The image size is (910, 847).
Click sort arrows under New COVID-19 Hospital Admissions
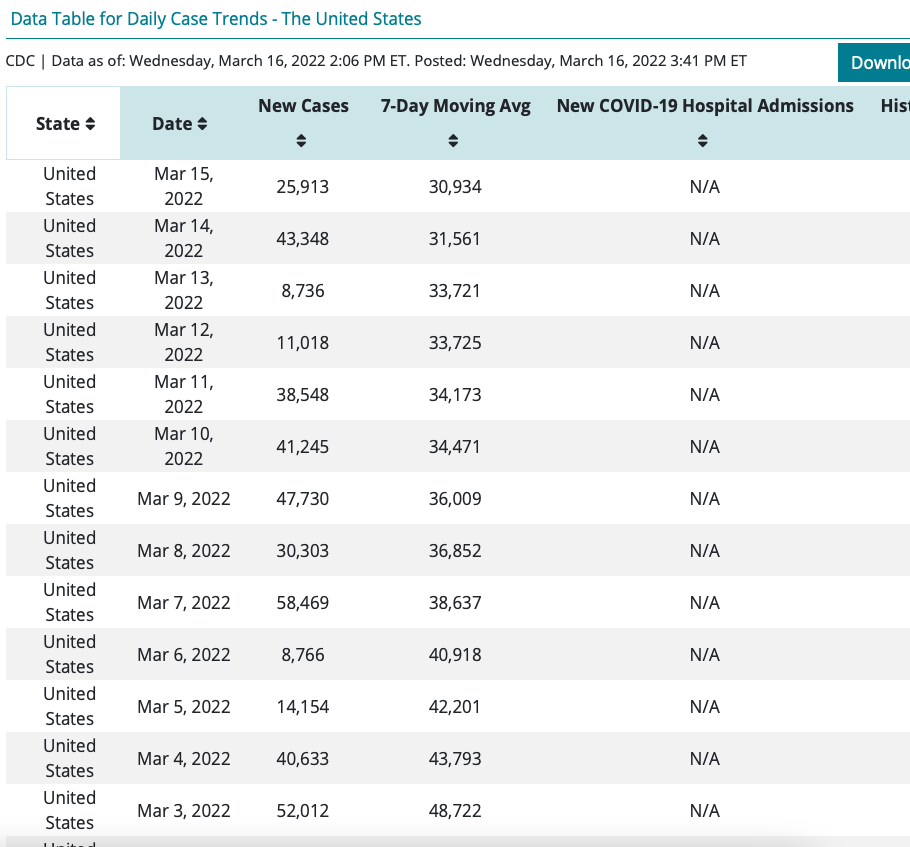coord(703,142)
